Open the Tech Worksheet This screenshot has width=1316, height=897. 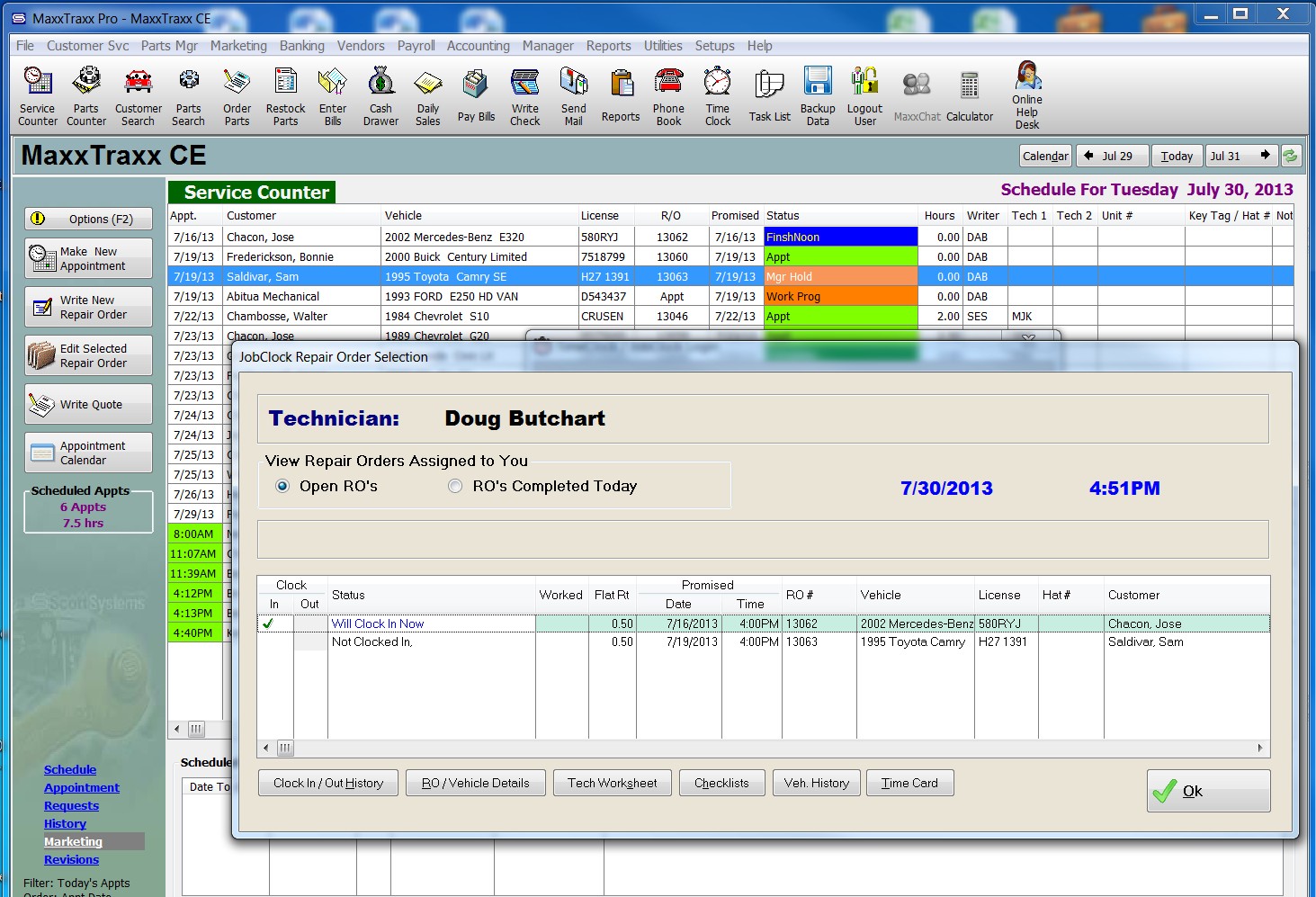point(613,783)
